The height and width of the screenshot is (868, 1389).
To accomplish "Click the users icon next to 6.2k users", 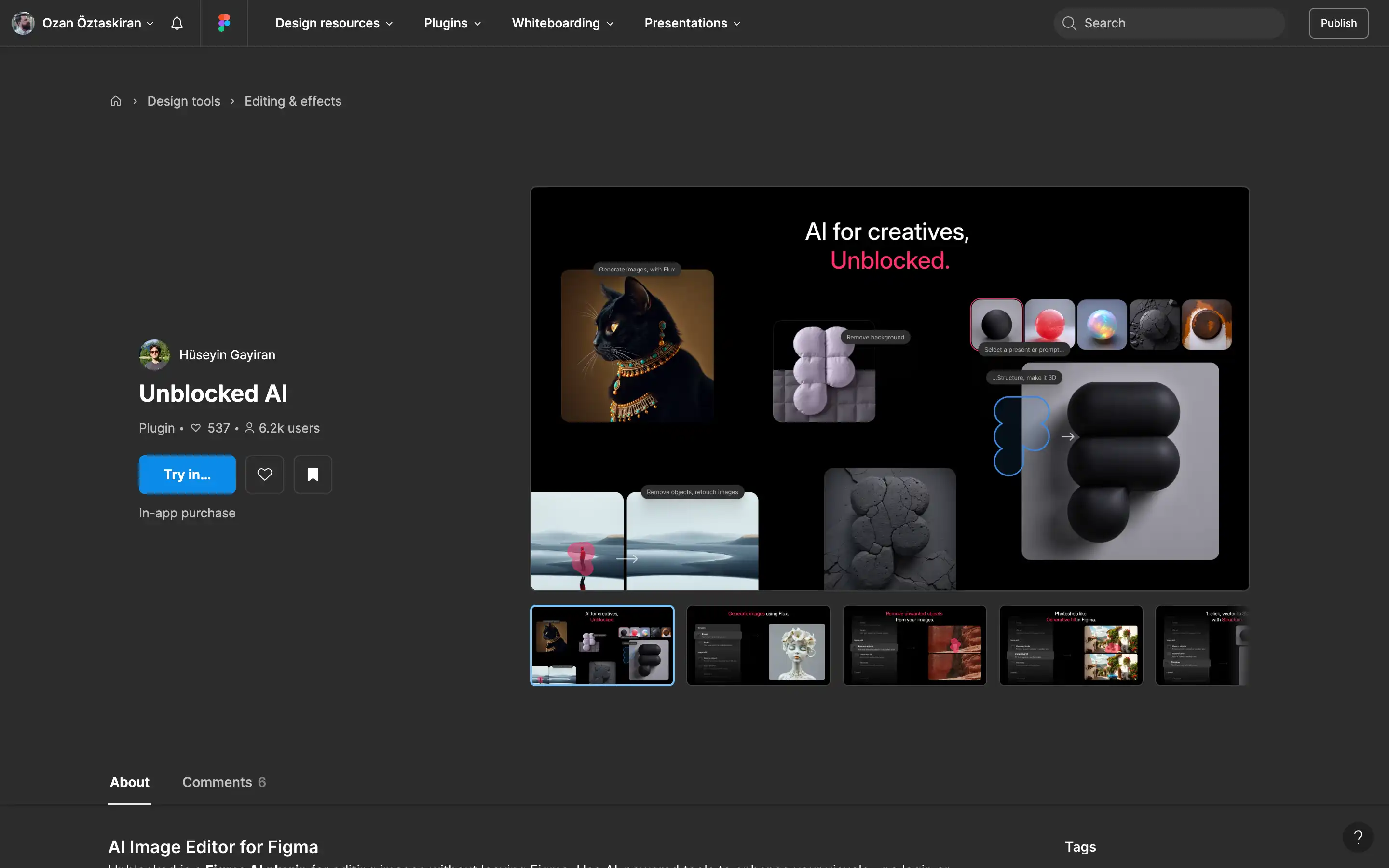I will (249, 428).
